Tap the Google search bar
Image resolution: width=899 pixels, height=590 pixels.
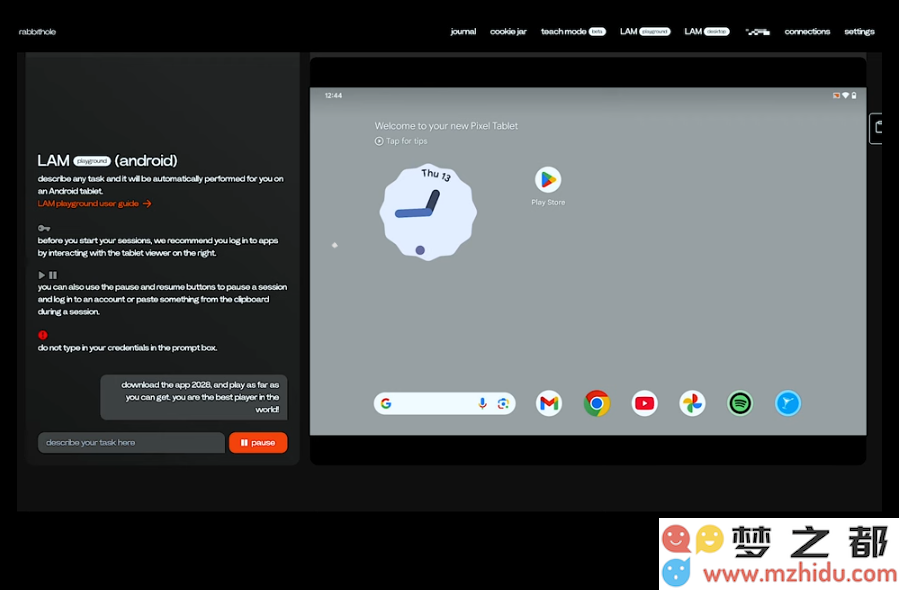444,404
